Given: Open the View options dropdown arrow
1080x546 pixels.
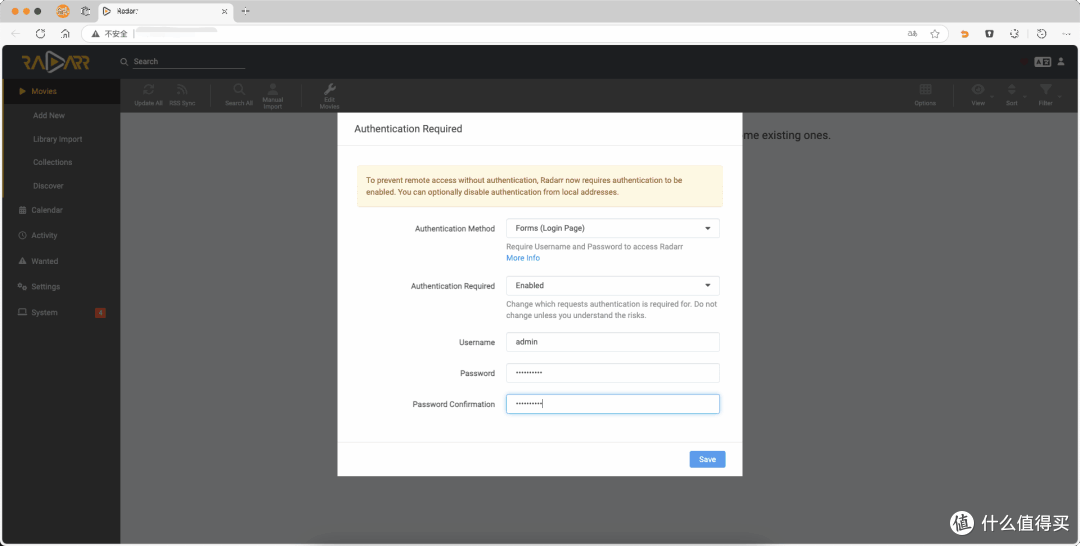Looking at the screenshot, I should pyautogui.click(x=990, y=96).
